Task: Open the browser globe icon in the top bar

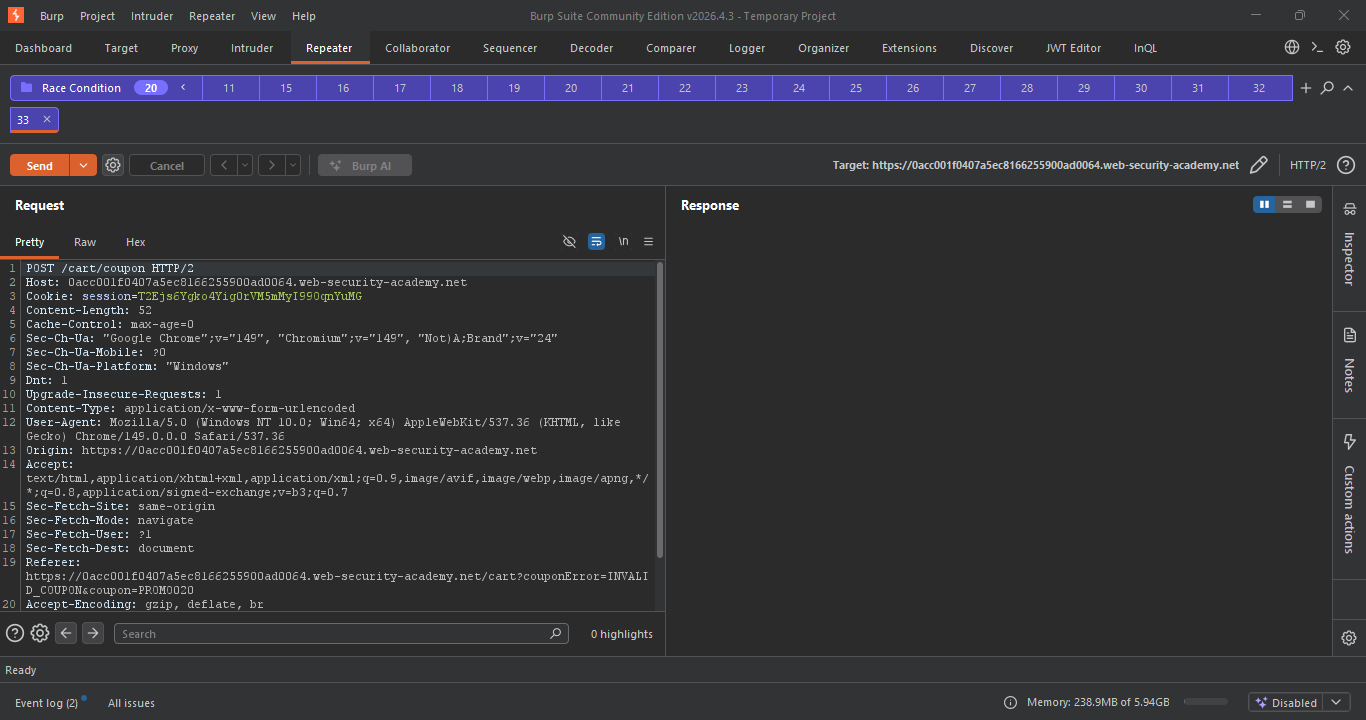Action: tap(1292, 47)
